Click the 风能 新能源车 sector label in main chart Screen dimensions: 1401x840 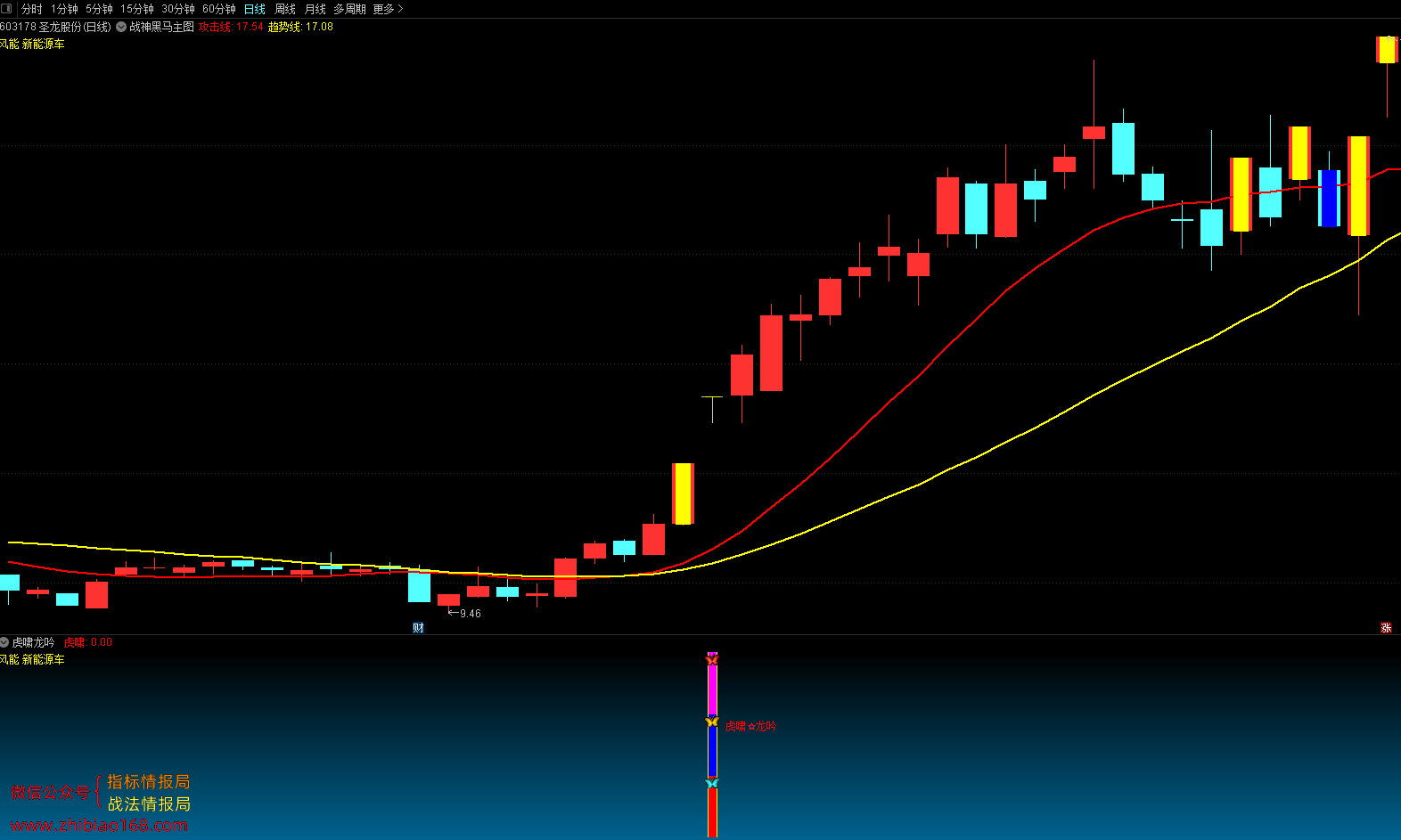tap(32, 44)
